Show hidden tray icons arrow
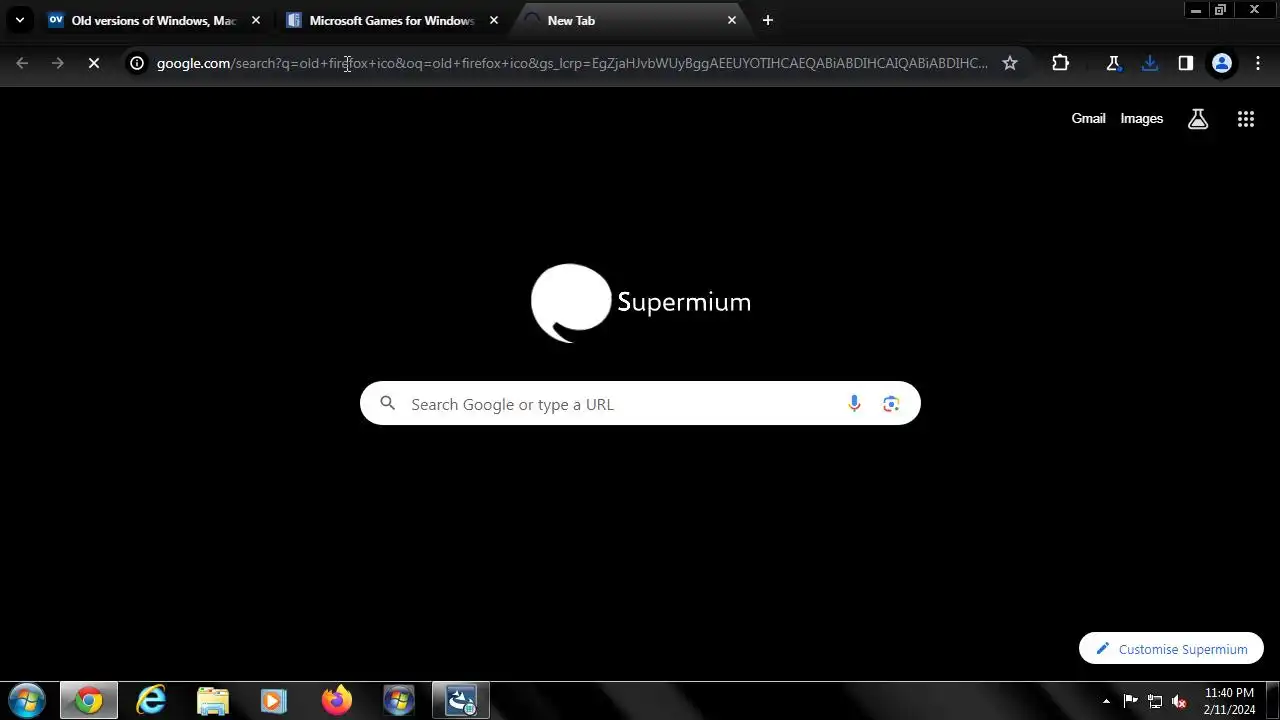1280x720 pixels. tap(1106, 701)
